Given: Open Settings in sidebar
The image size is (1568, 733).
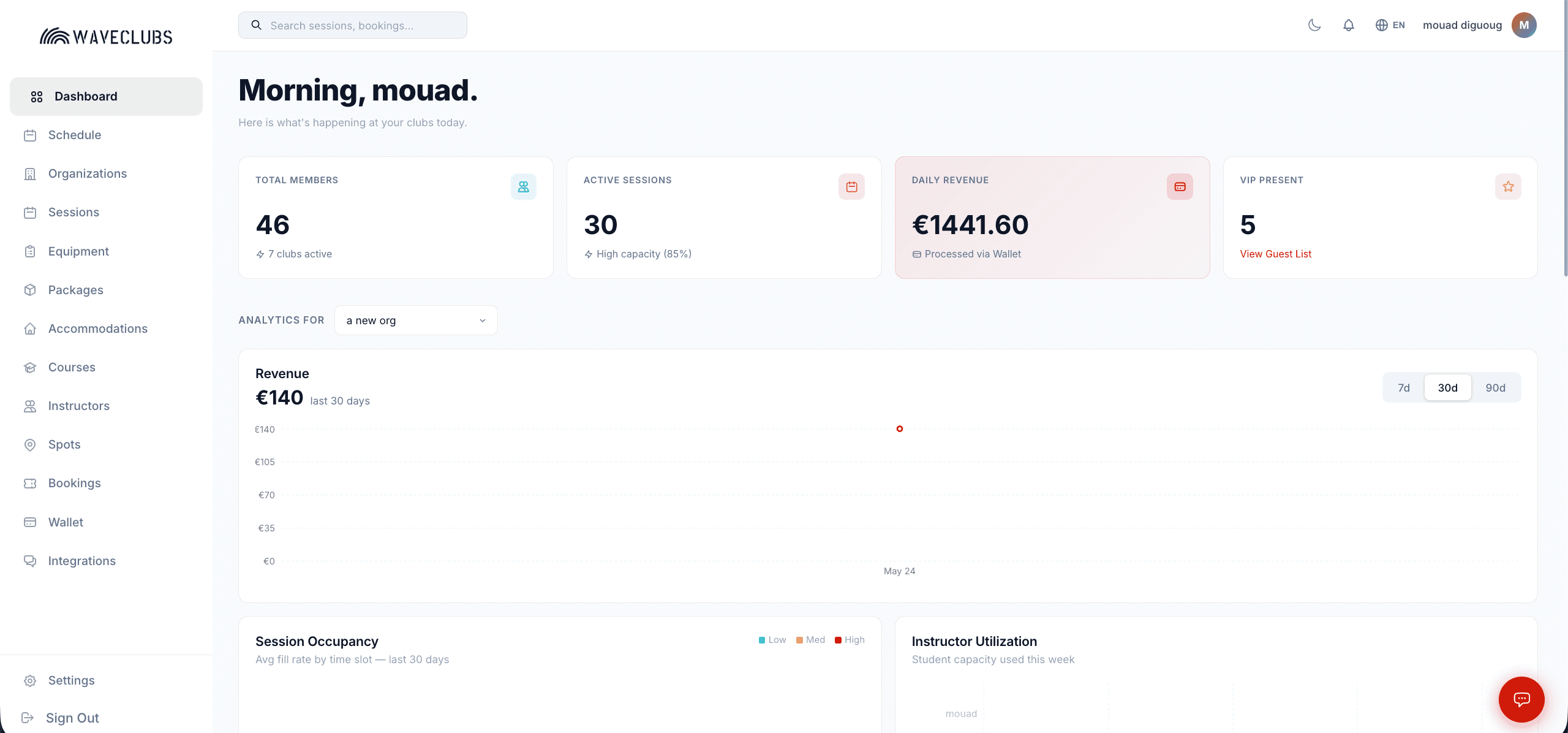Looking at the screenshot, I should pyautogui.click(x=106, y=680).
